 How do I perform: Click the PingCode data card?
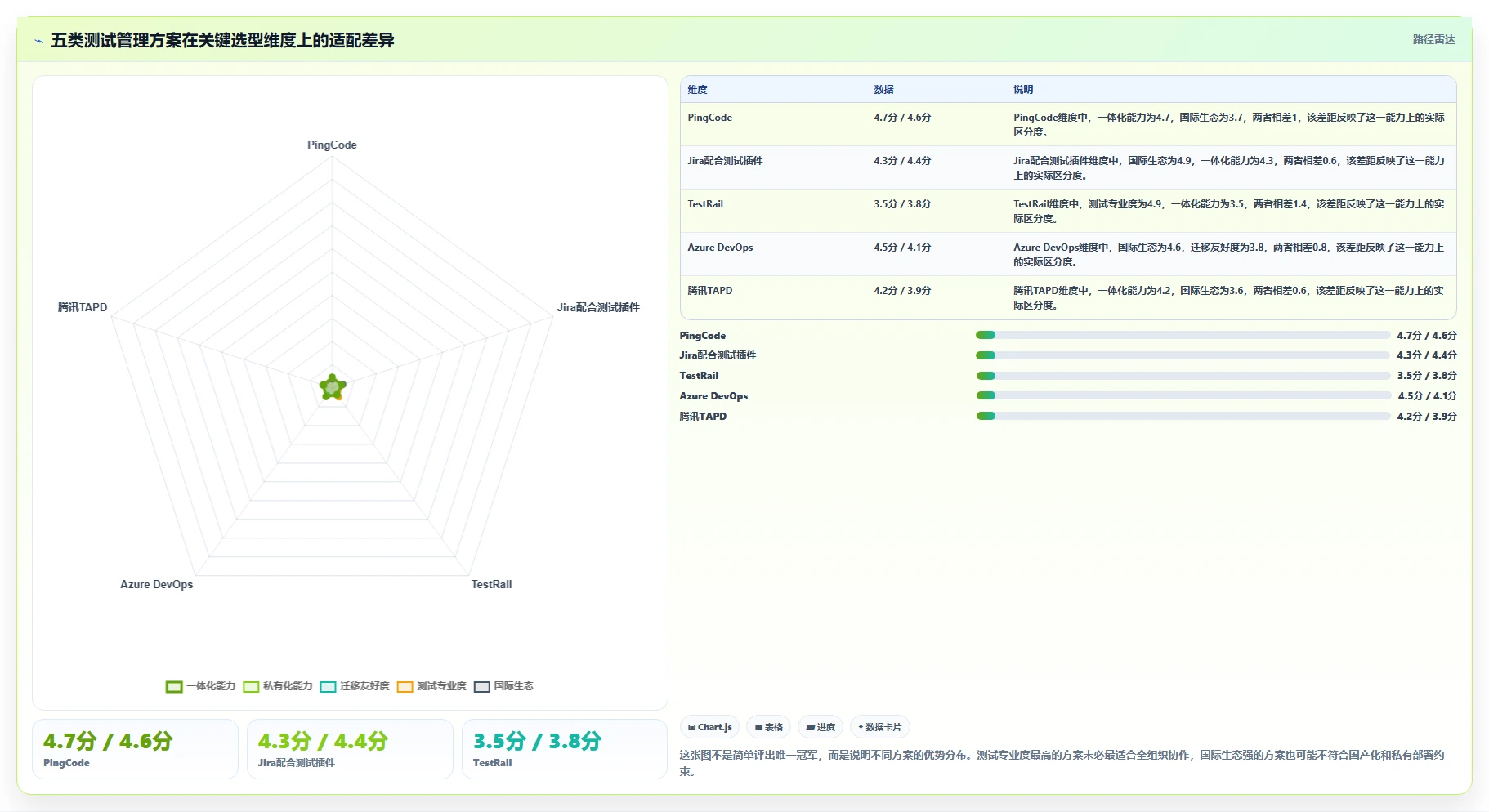[135, 749]
